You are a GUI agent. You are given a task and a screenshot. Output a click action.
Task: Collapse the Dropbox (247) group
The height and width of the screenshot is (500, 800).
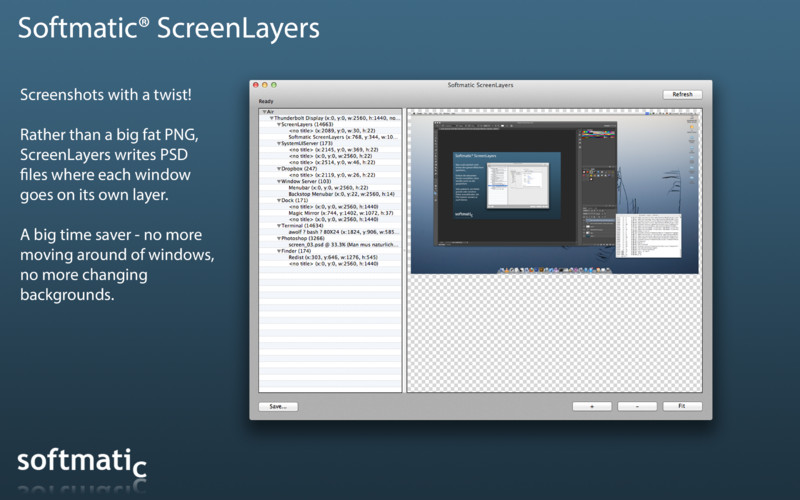point(279,169)
